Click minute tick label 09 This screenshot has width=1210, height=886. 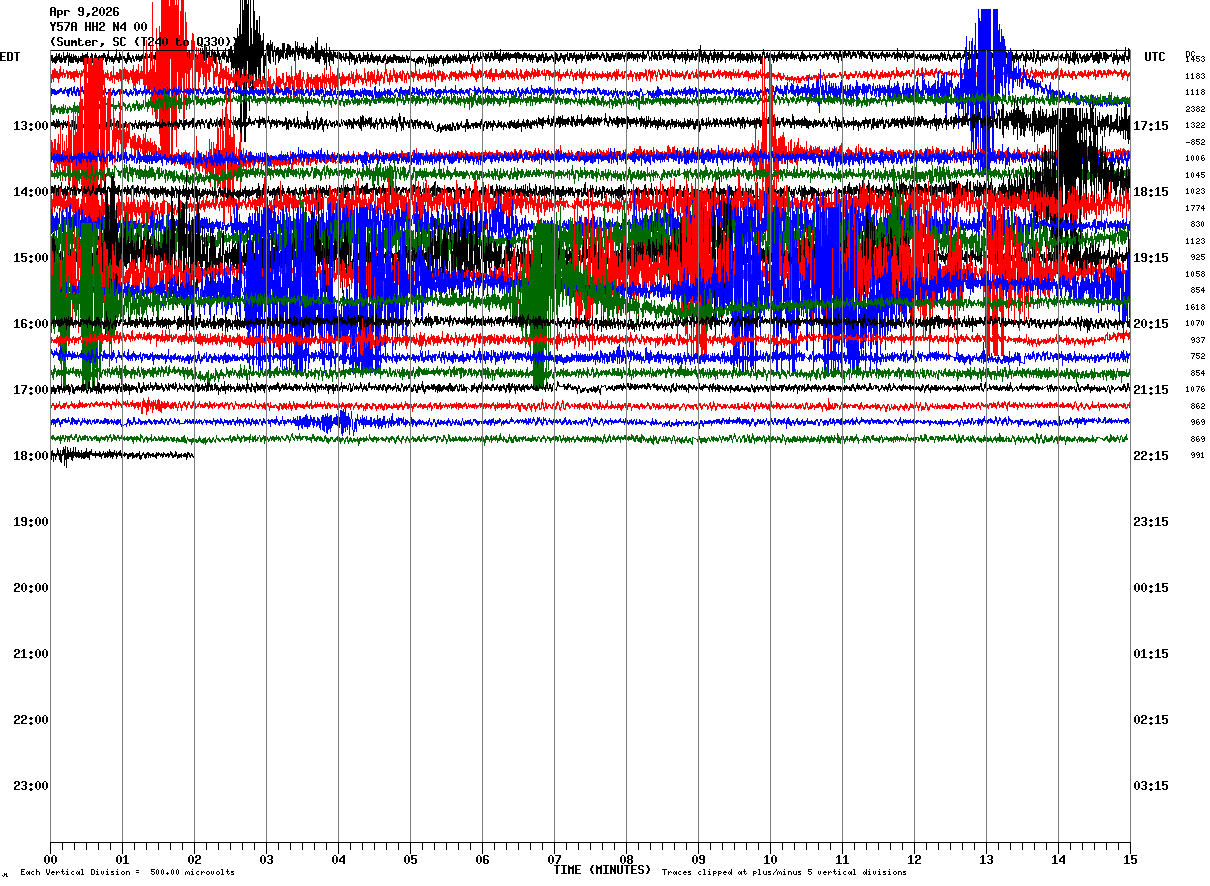coord(698,859)
